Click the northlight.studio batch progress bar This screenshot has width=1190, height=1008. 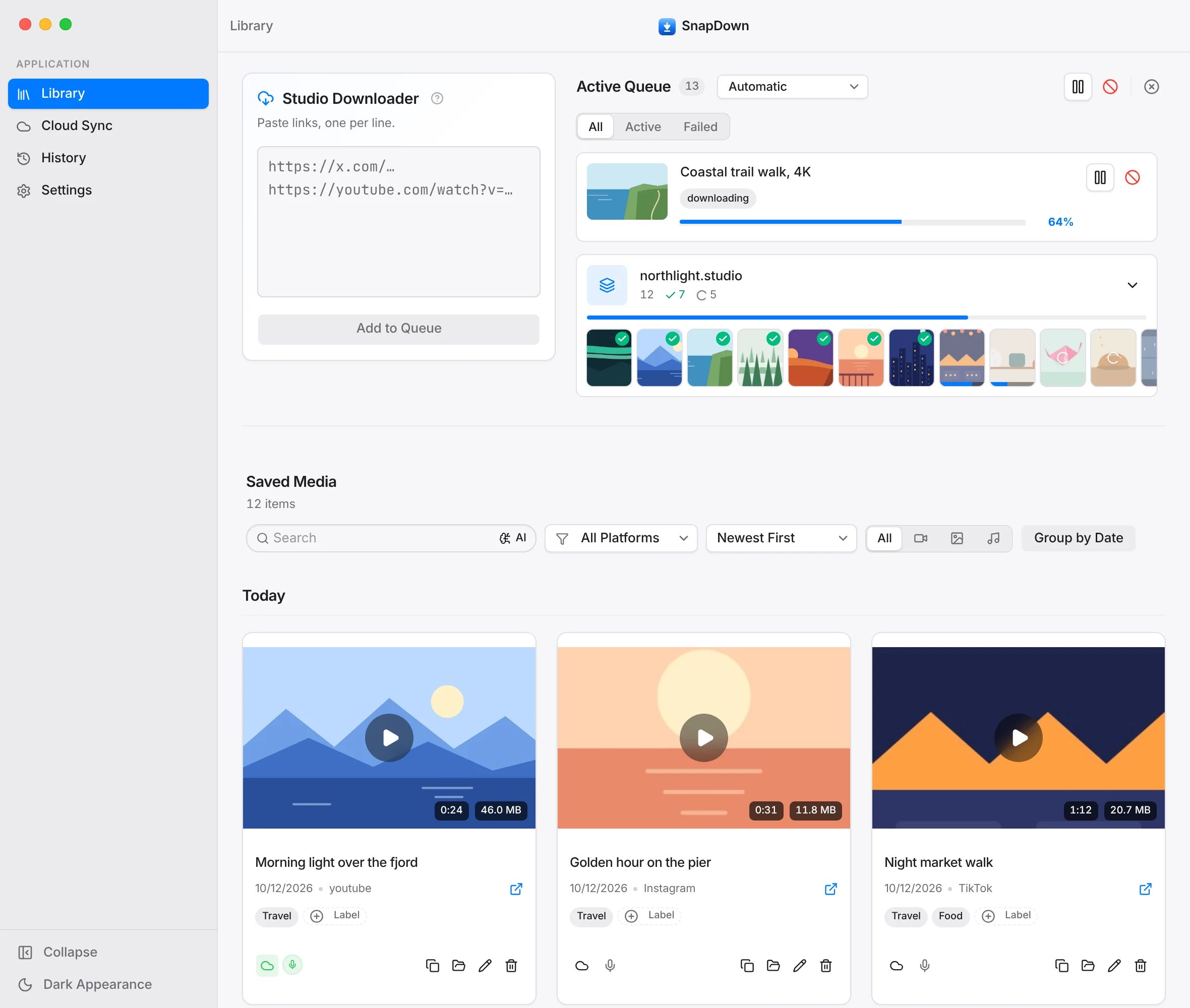tap(866, 317)
